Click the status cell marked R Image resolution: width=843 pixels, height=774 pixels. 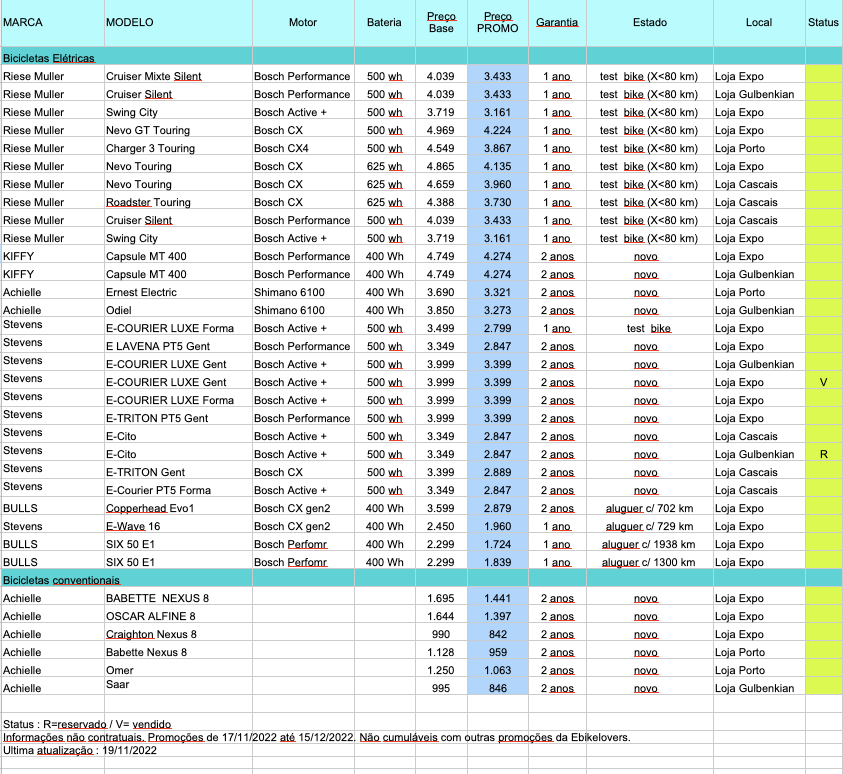[x=823, y=454]
